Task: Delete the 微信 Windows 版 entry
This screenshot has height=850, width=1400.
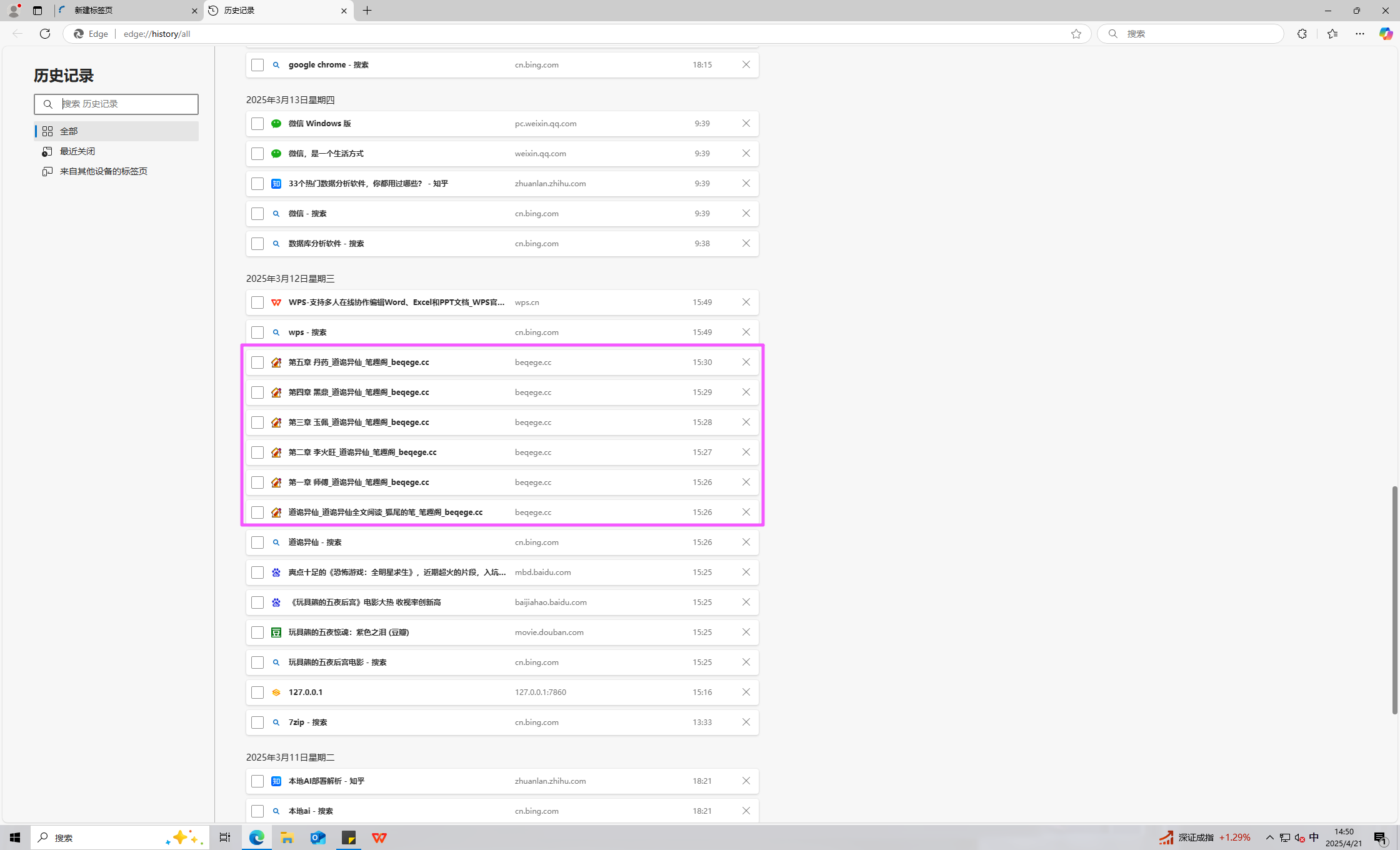Action: (x=746, y=123)
